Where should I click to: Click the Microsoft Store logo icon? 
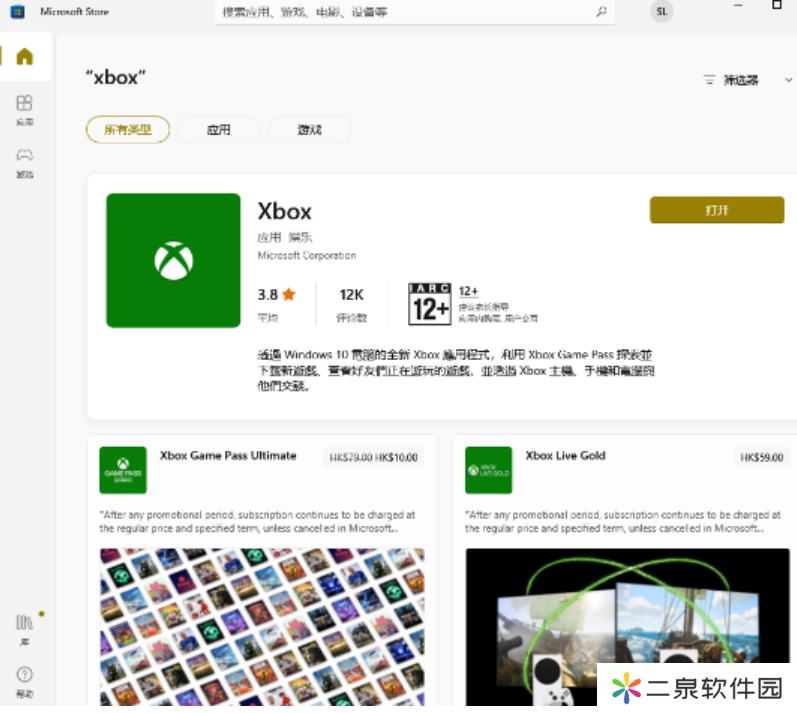coord(18,12)
